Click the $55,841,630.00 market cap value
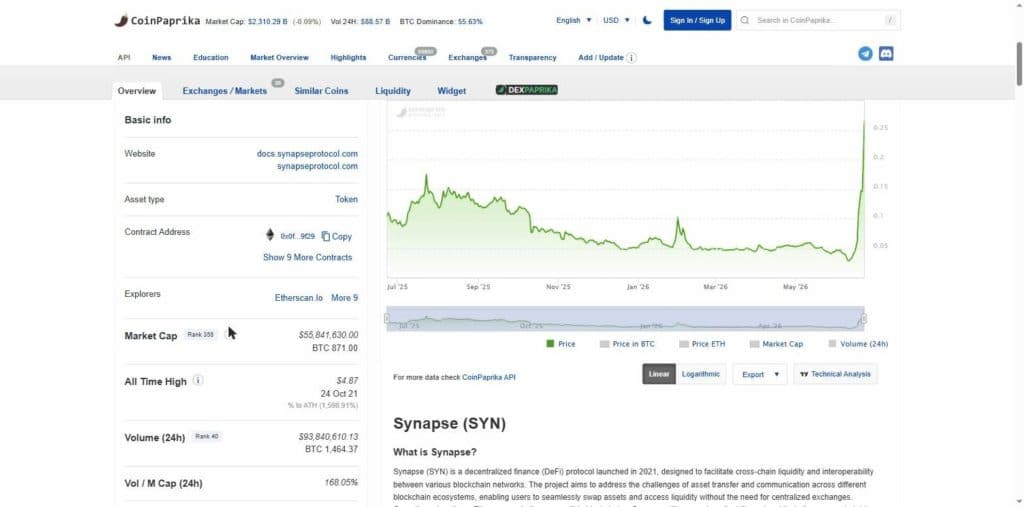This screenshot has height=507, width=1024. (328, 335)
